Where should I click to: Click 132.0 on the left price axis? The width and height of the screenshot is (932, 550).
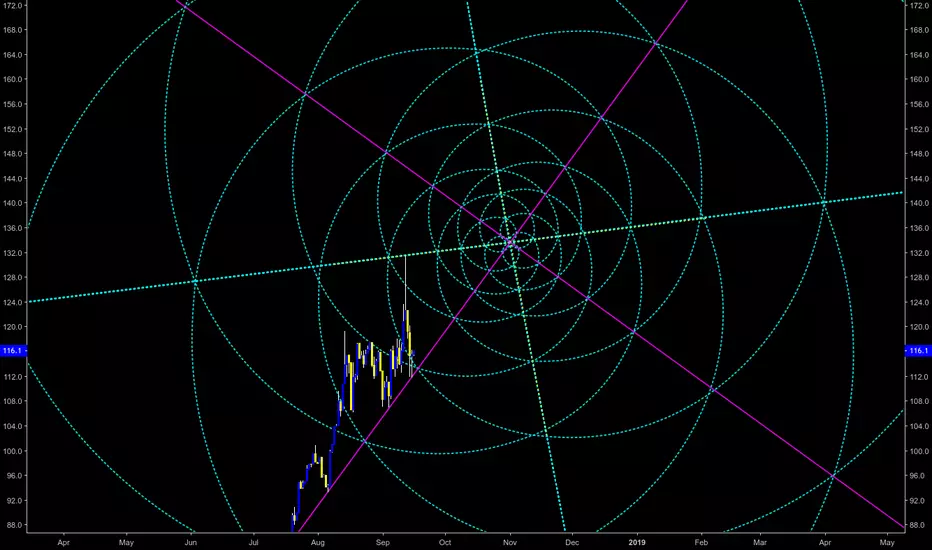(x=13, y=253)
